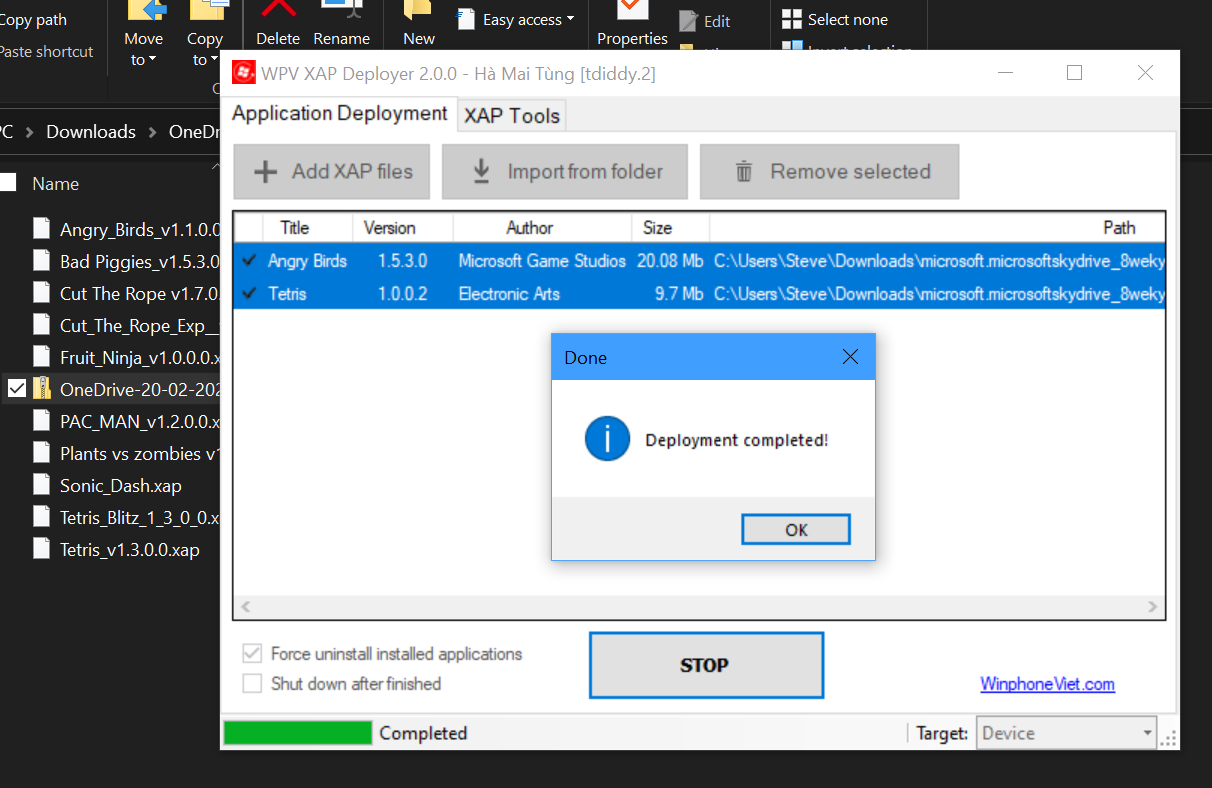Click the blue information icon in dialog

(607, 439)
